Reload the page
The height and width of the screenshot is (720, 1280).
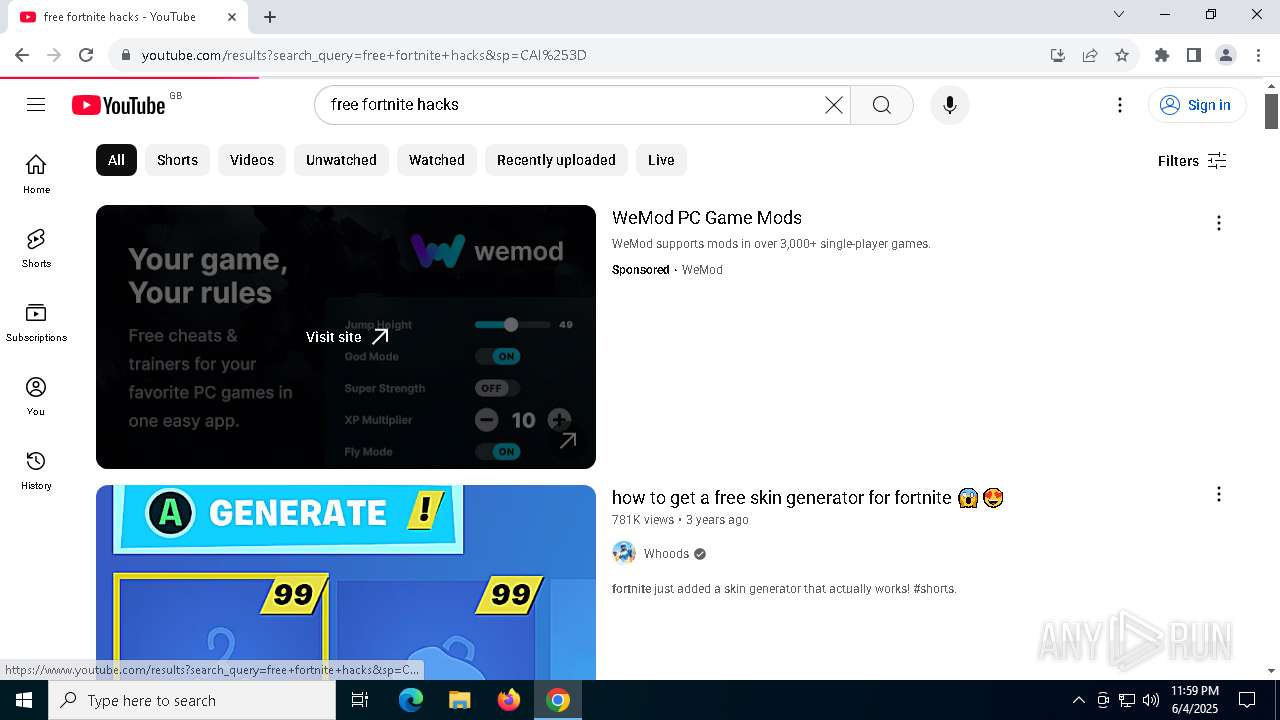pos(86,55)
